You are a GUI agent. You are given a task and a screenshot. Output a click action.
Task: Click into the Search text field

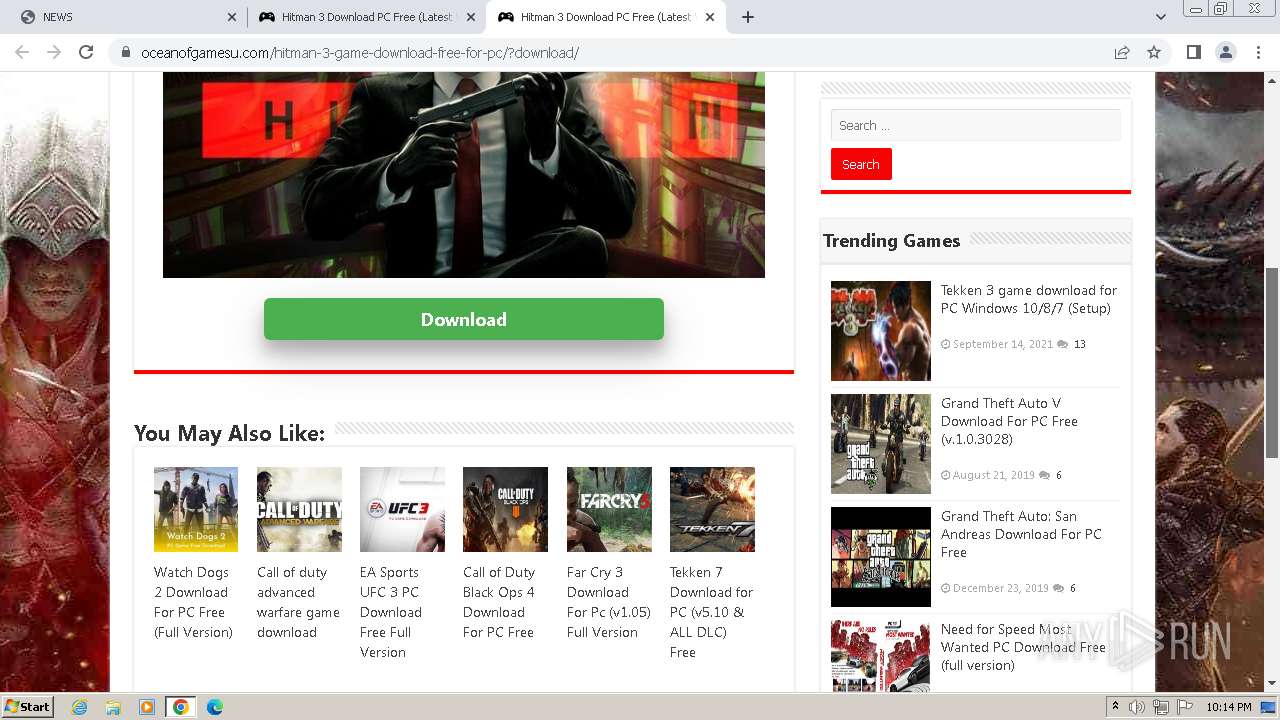click(975, 125)
